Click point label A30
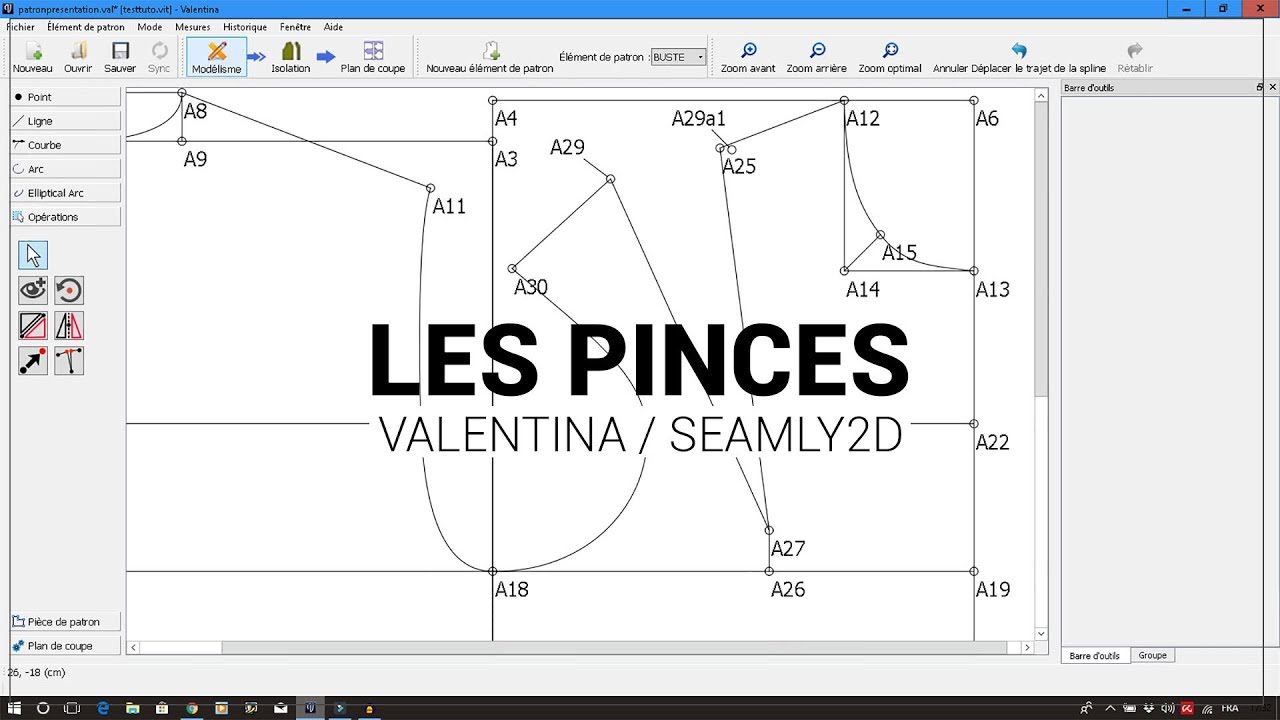The height and width of the screenshot is (720, 1280). click(531, 288)
